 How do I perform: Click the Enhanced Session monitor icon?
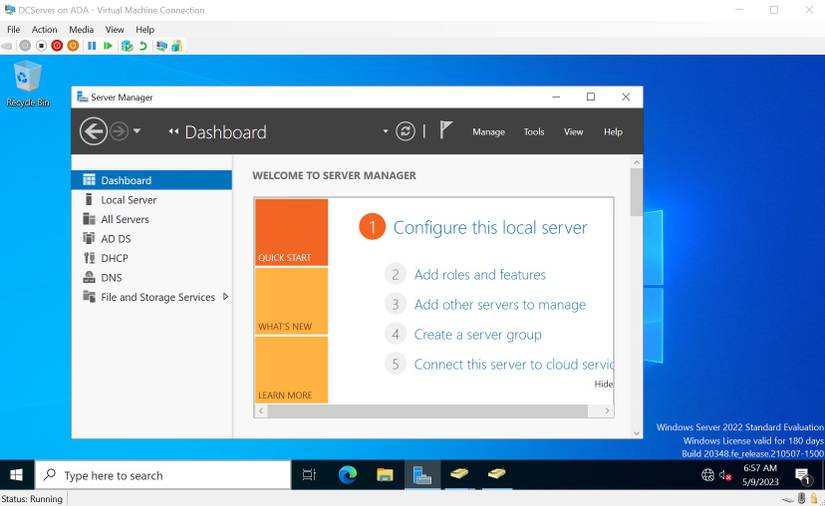pyautogui.click(x=162, y=46)
